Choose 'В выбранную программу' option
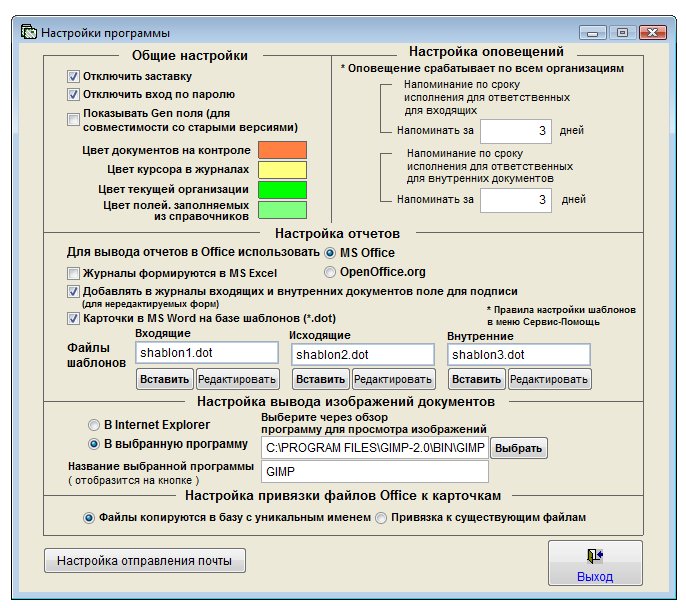The height and width of the screenshot is (608, 686). click(94, 444)
